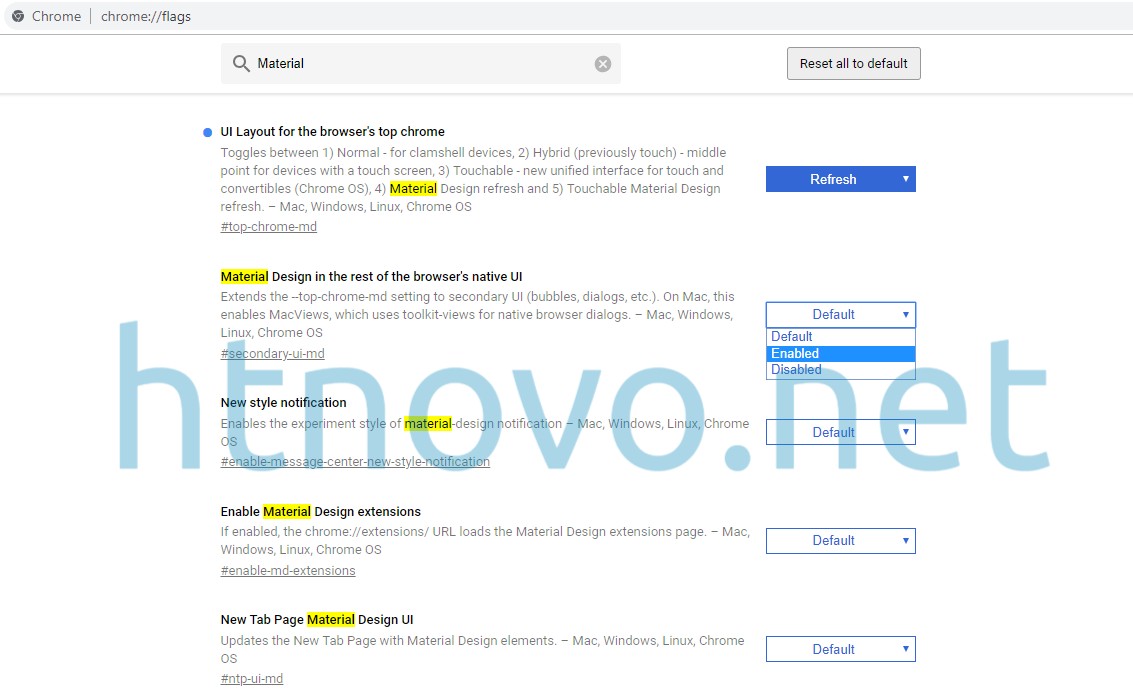The width and height of the screenshot is (1133, 689).
Task: Click Reset all to default button
Action: click(853, 64)
